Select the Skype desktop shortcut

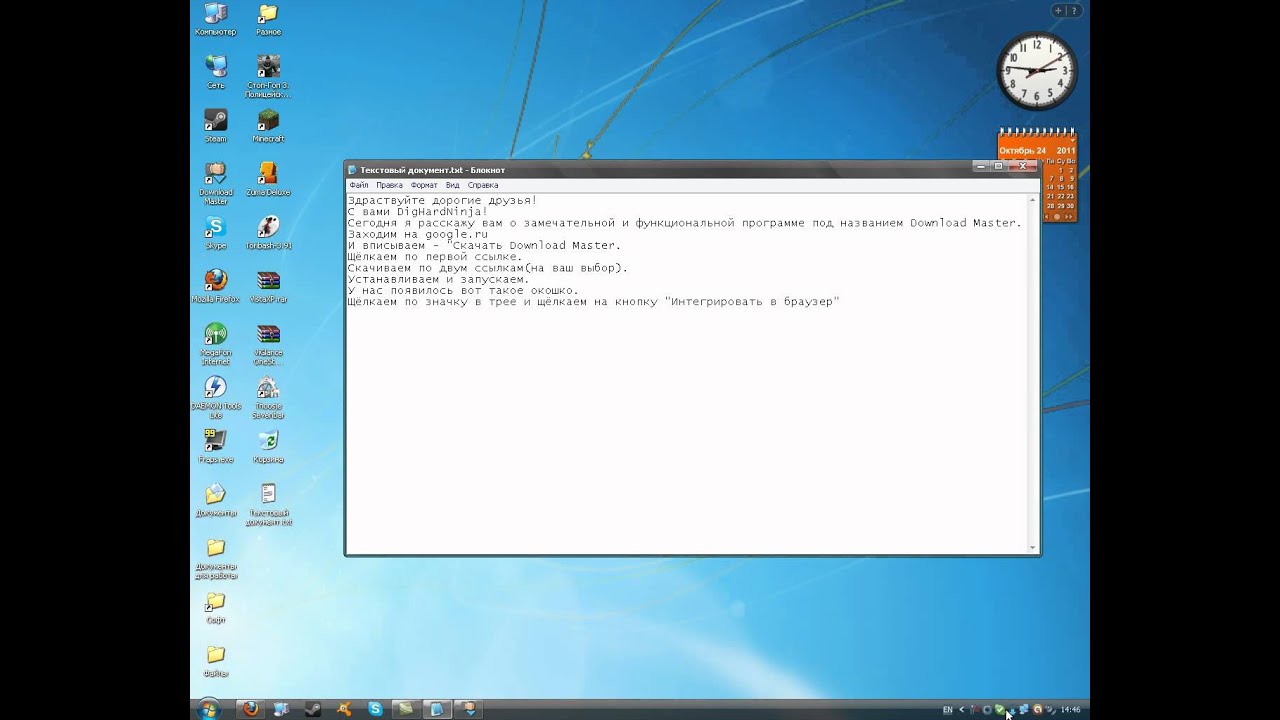coord(215,232)
